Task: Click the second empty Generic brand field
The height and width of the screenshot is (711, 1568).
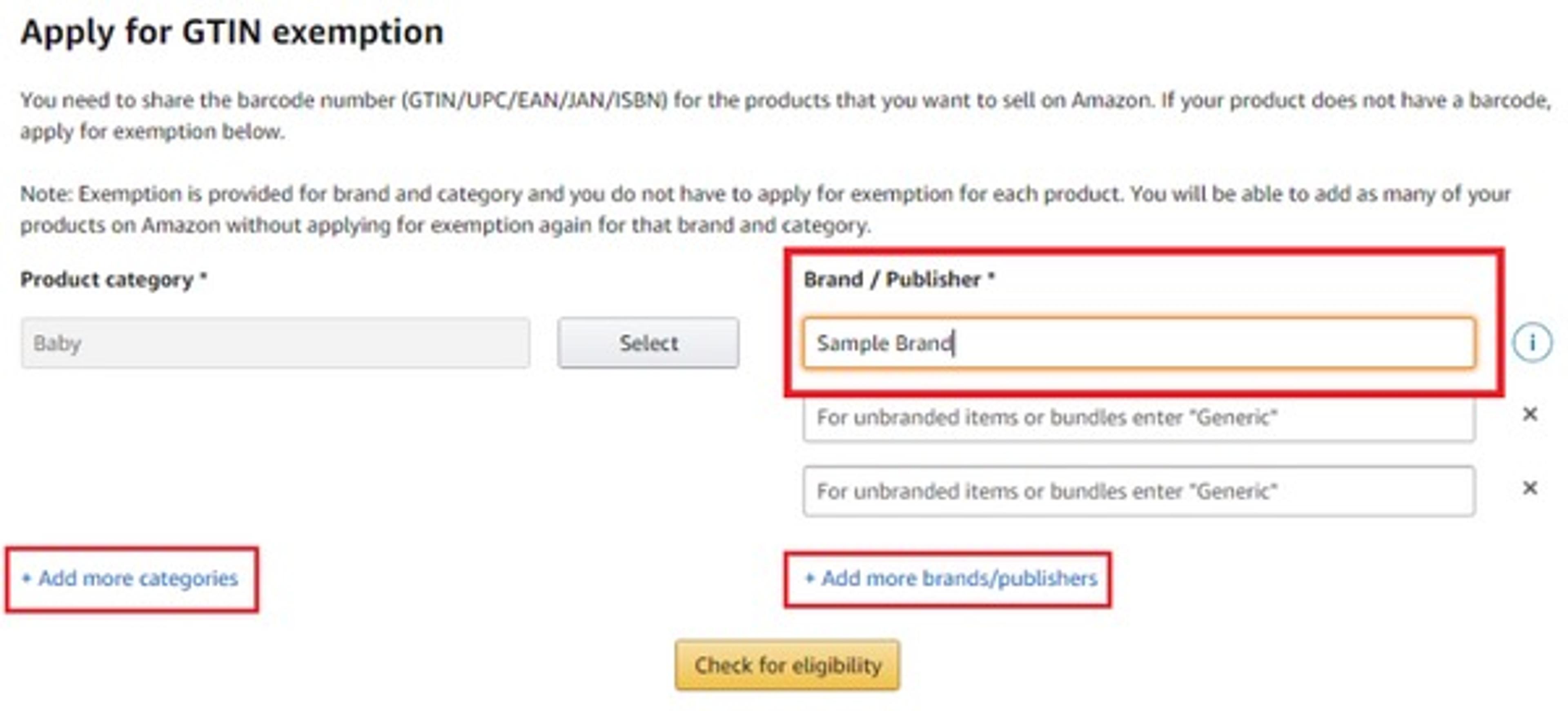Action: click(1138, 418)
